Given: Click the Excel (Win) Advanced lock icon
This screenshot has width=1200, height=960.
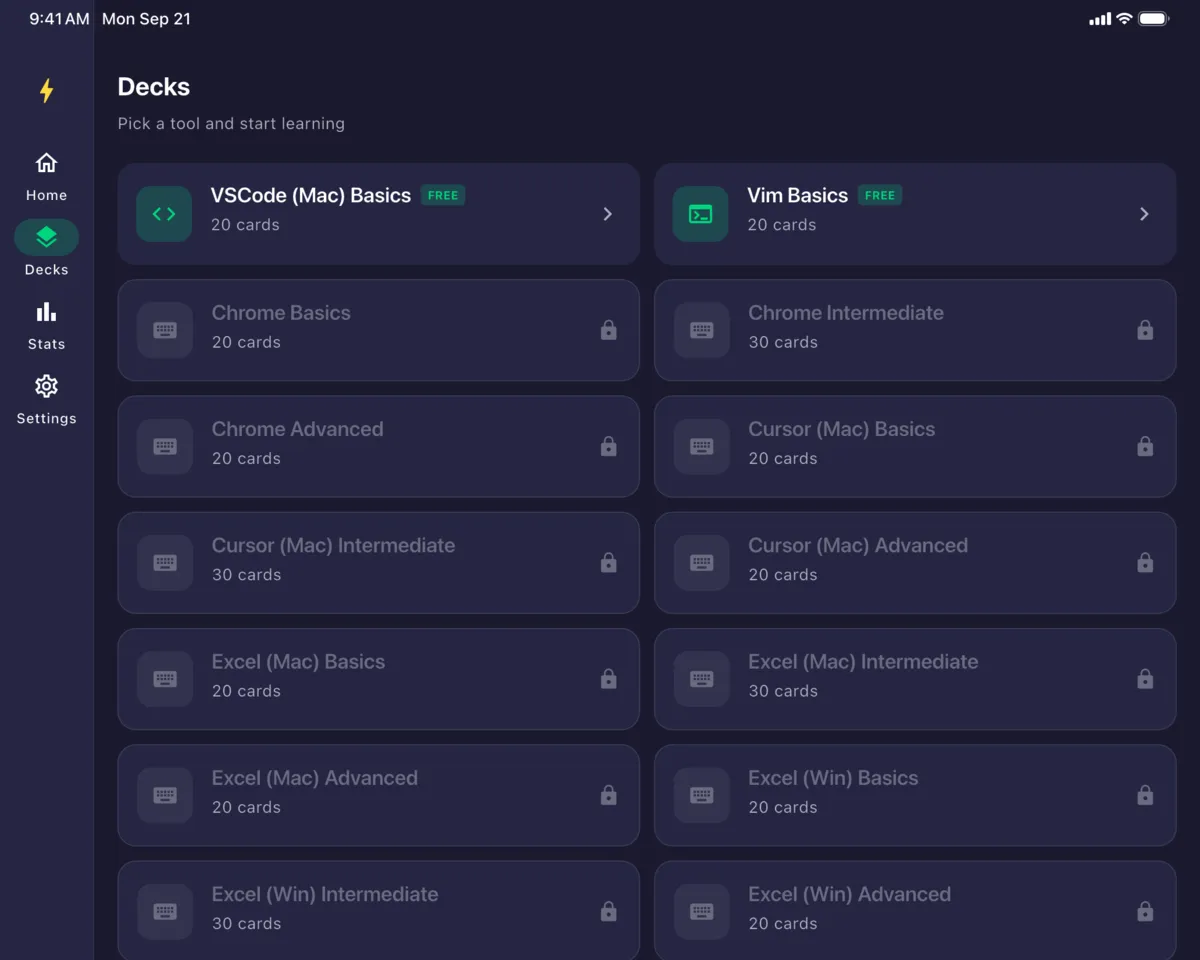Looking at the screenshot, I should pos(1145,912).
